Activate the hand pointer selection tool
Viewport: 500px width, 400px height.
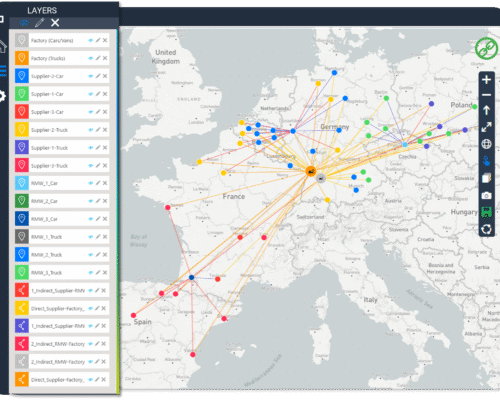pyautogui.click(x=486, y=161)
